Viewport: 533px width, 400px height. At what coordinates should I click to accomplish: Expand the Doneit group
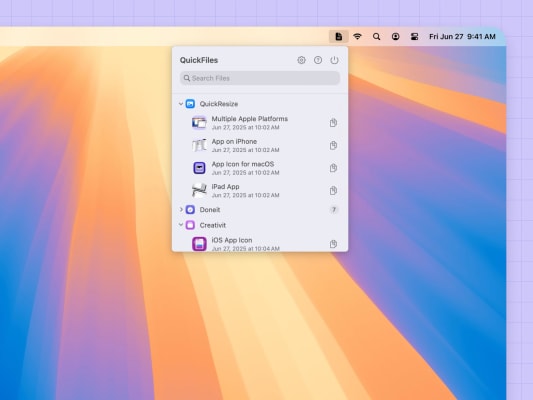[x=181, y=209]
